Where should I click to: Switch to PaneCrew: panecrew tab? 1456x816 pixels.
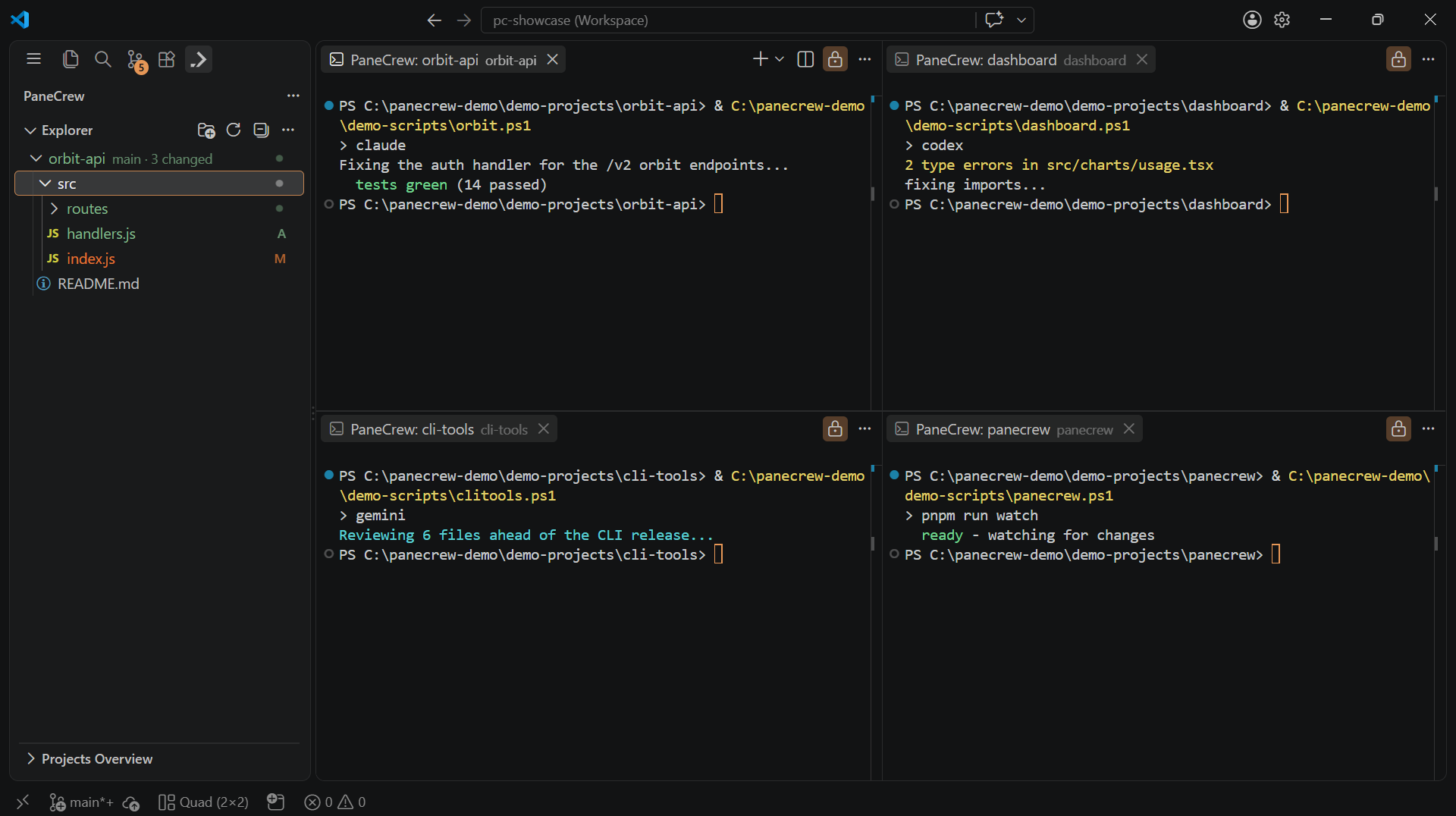point(1015,429)
